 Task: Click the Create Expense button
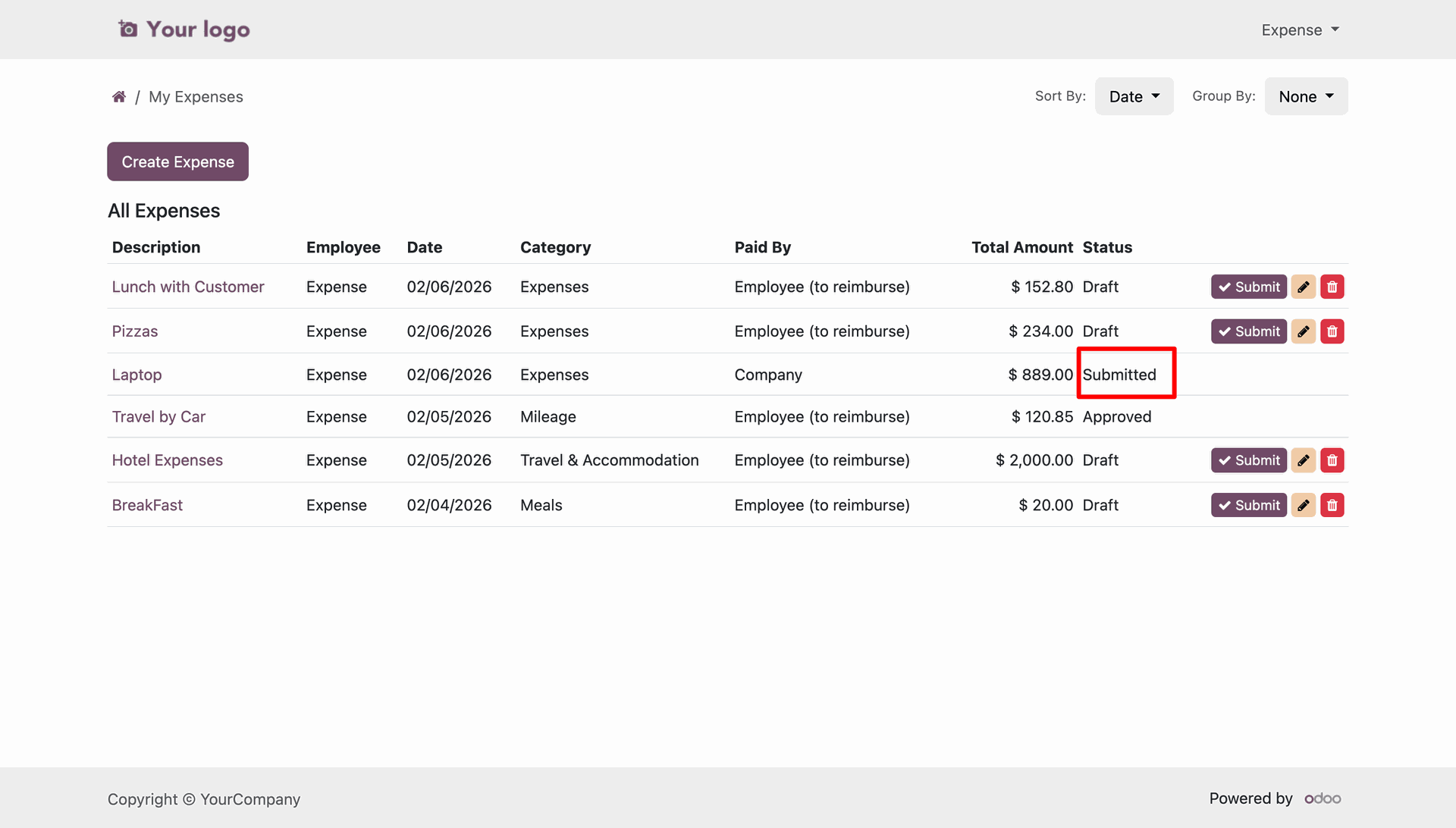pos(177,162)
